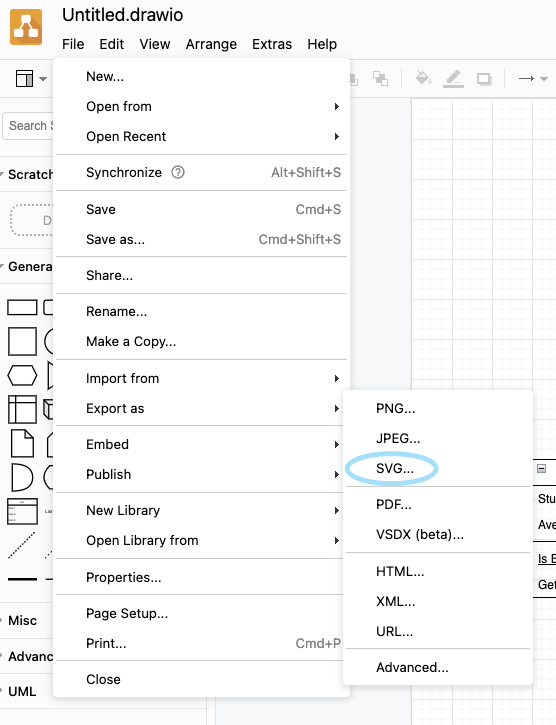Click the connection arrow style icon
This screenshot has width=556, height=725.
[x=526, y=79]
